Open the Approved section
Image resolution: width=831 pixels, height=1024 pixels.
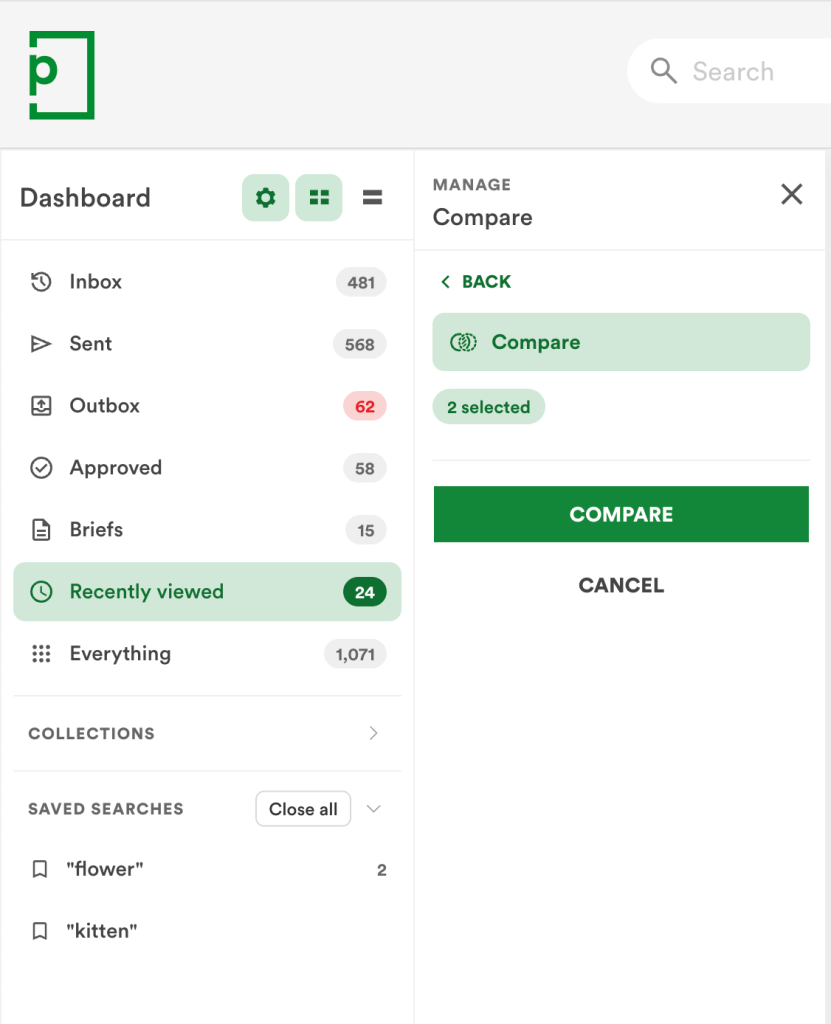207,468
